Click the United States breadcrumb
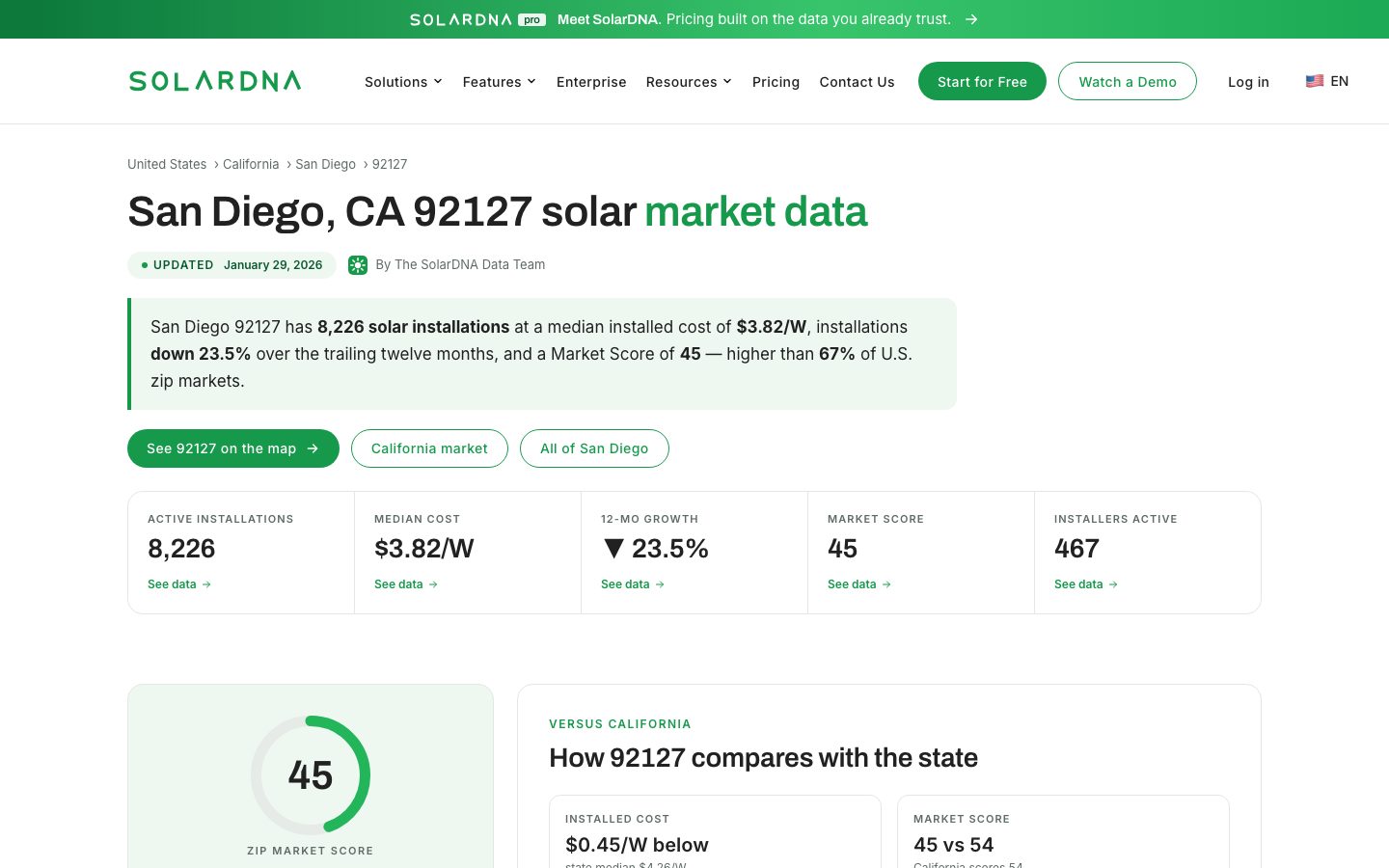The height and width of the screenshot is (868, 1389). pyautogui.click(x=167, y=164)
